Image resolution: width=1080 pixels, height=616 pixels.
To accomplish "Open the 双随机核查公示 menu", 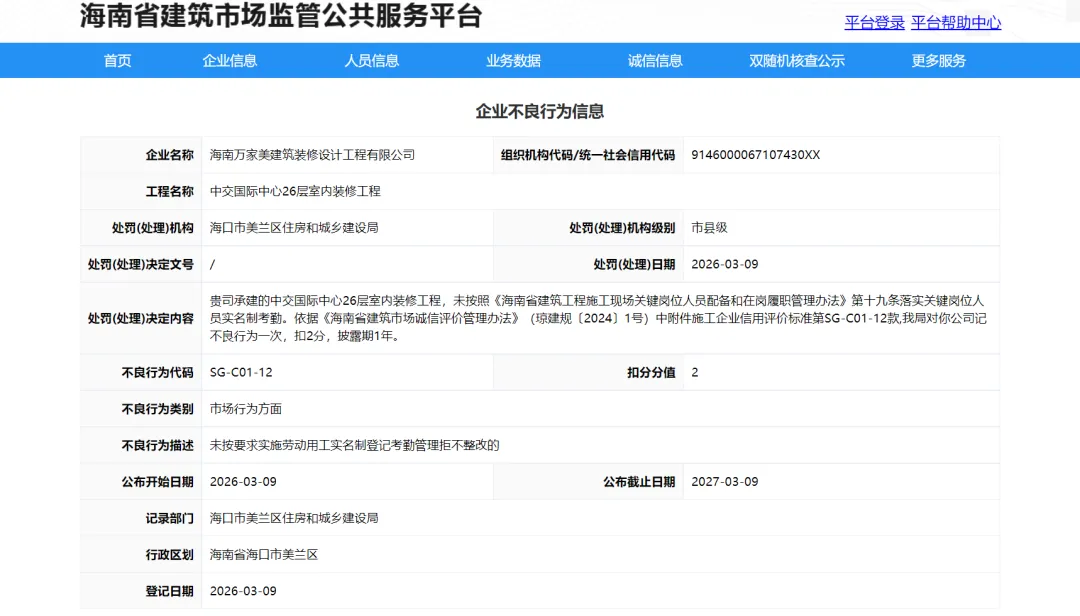I will point(797,61).
